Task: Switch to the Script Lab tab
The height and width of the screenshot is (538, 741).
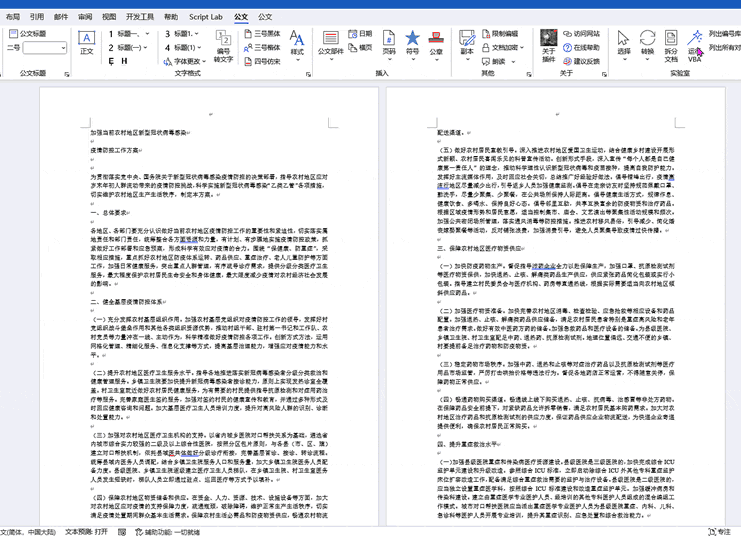Action: point(206,17)
